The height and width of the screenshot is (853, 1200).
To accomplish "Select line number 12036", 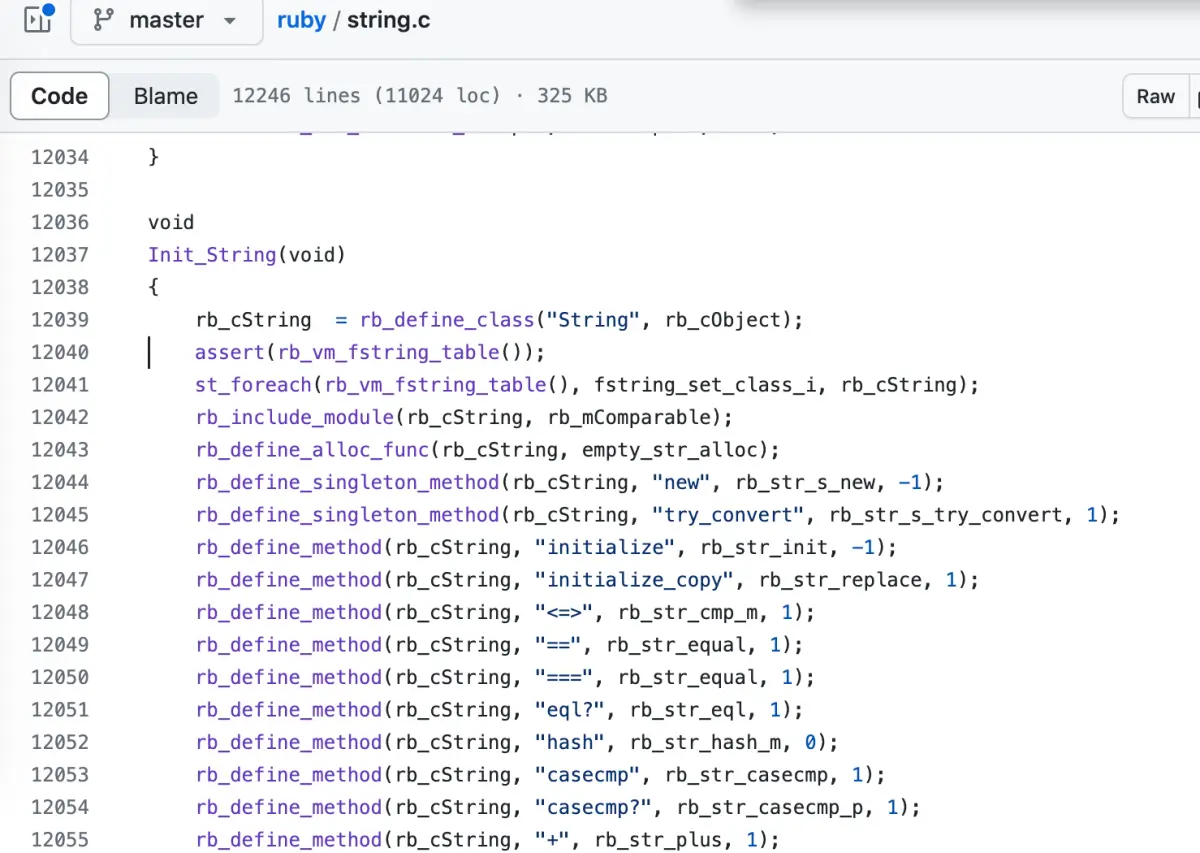I will (60, 222).
